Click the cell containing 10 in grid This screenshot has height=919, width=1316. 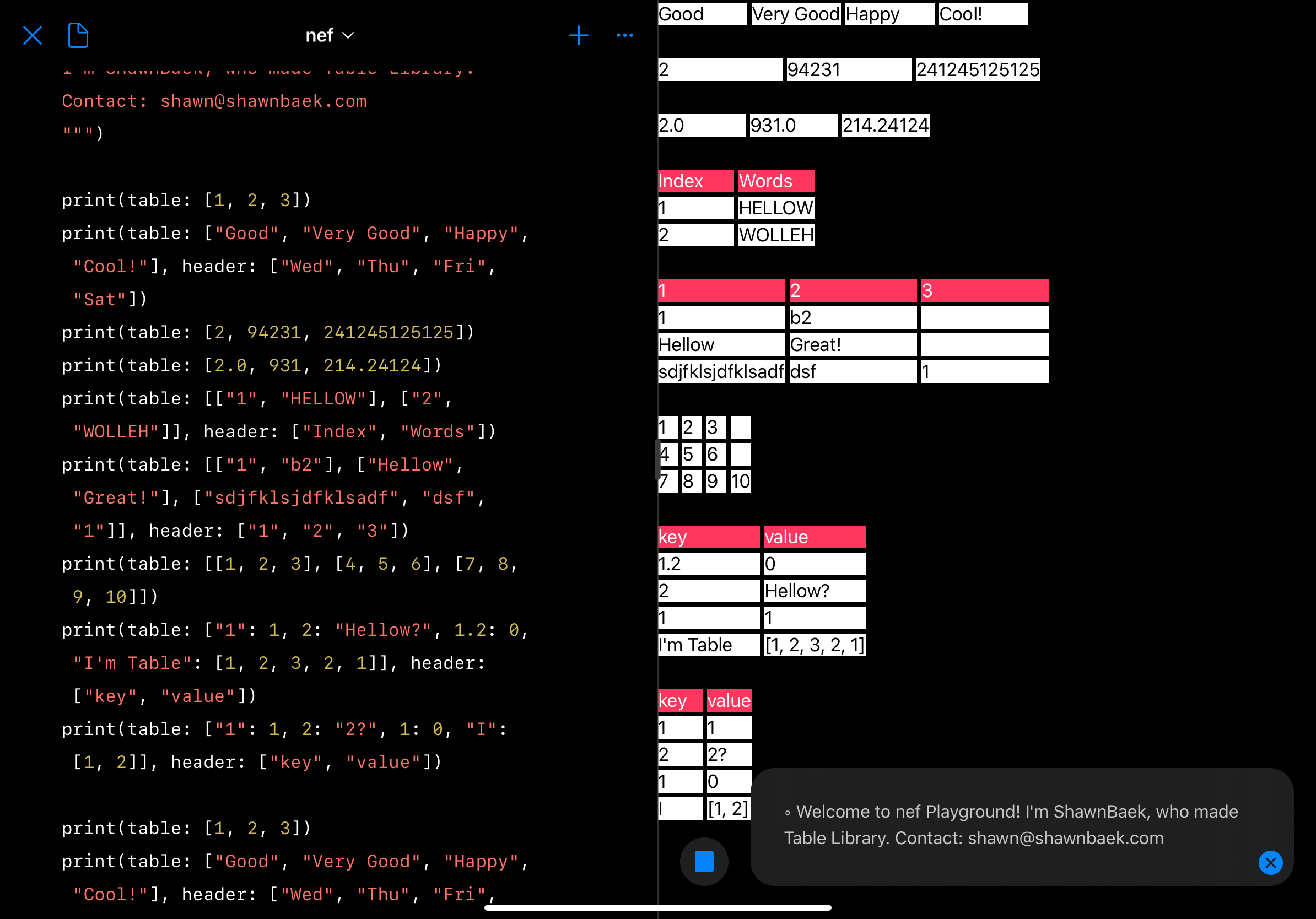coord(740,482)
